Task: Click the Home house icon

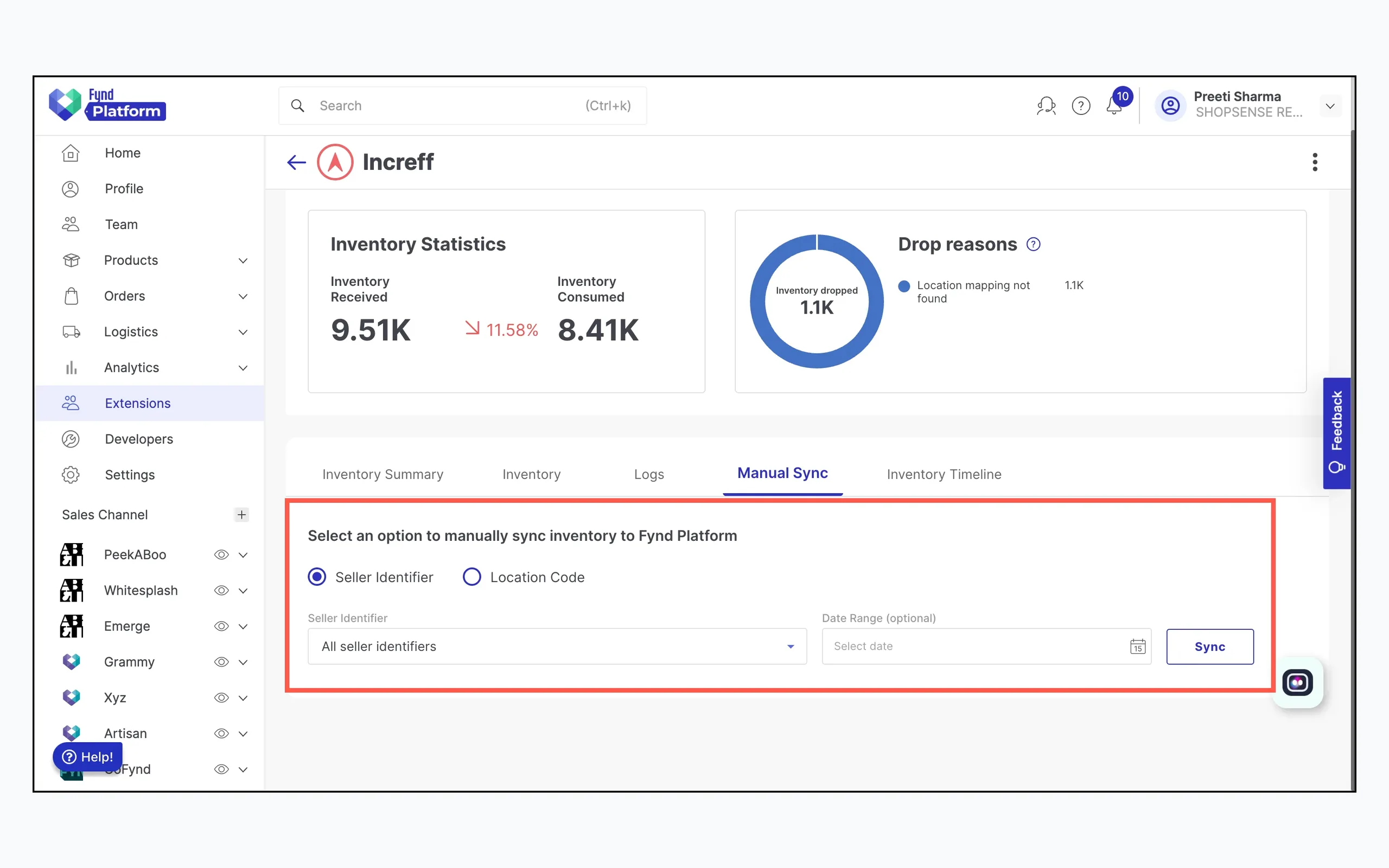Action: [71, 154]
